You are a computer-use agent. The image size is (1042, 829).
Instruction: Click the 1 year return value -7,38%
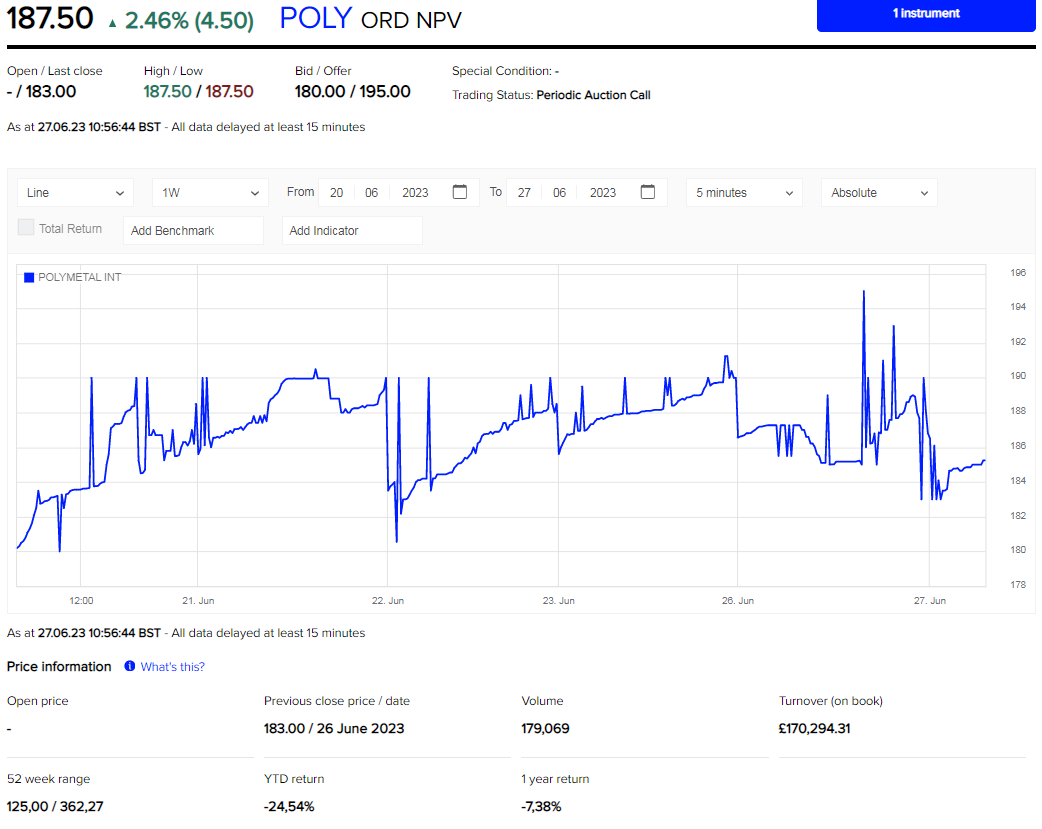pyautogui.click(x=542, y=806)
